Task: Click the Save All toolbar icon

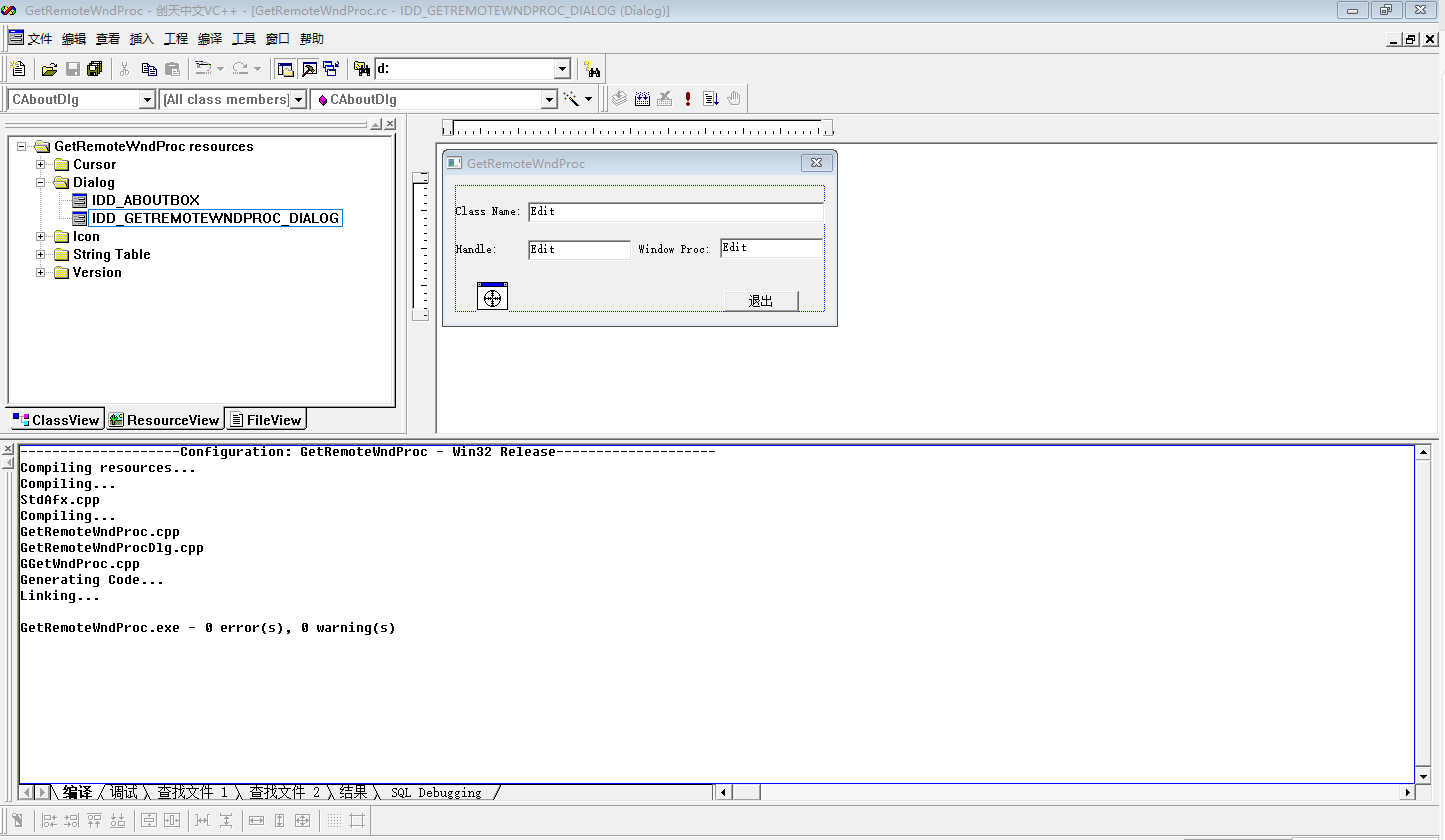Action: pyautogui.click(x=95, y=69)
